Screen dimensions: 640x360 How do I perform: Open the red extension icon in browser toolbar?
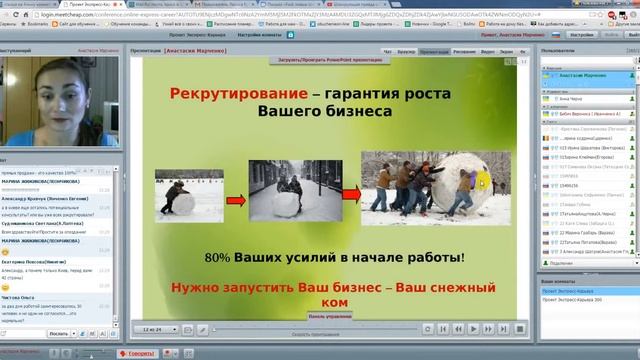click(611, 15)
